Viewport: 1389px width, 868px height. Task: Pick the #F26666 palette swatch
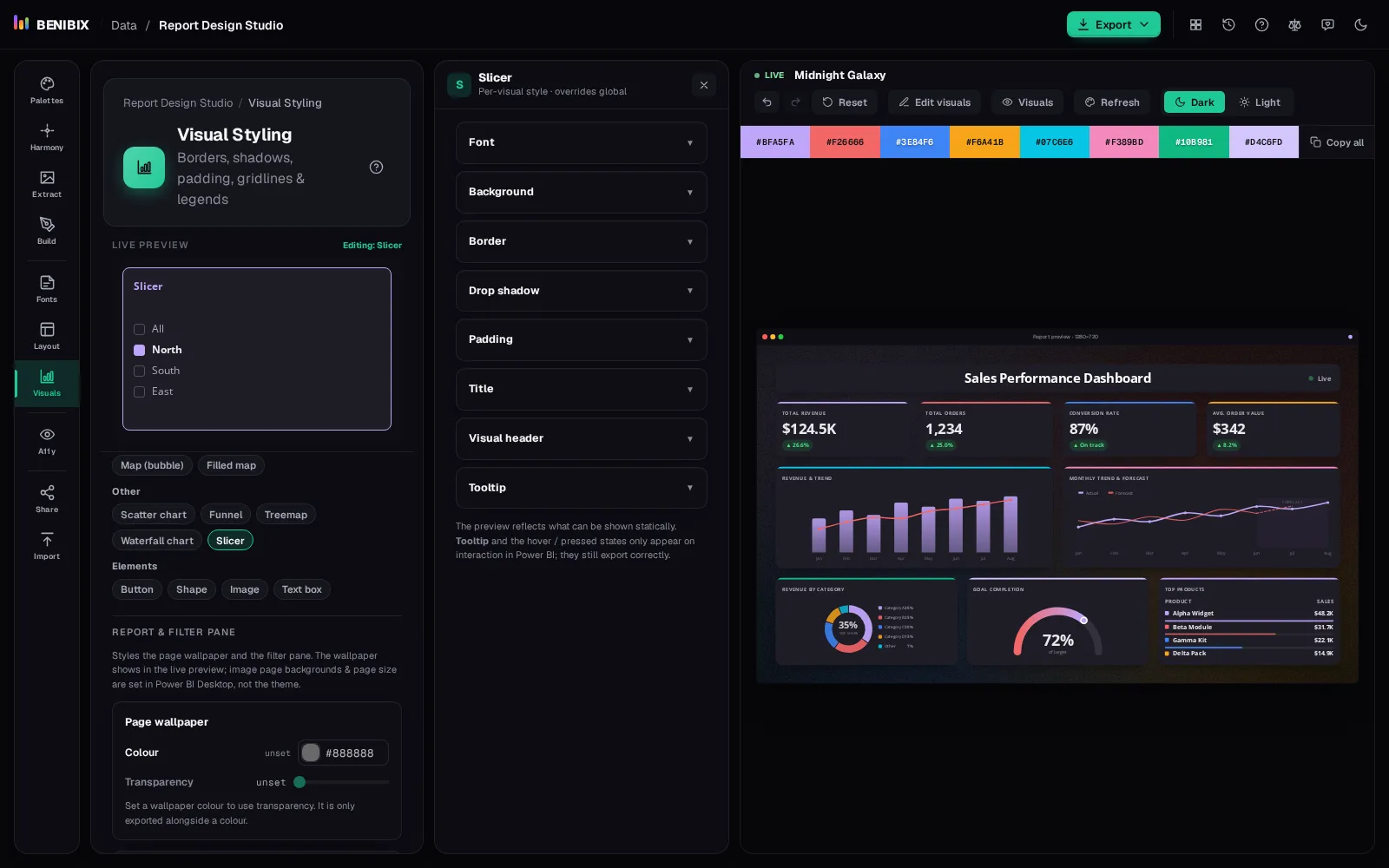coord(845,142)
